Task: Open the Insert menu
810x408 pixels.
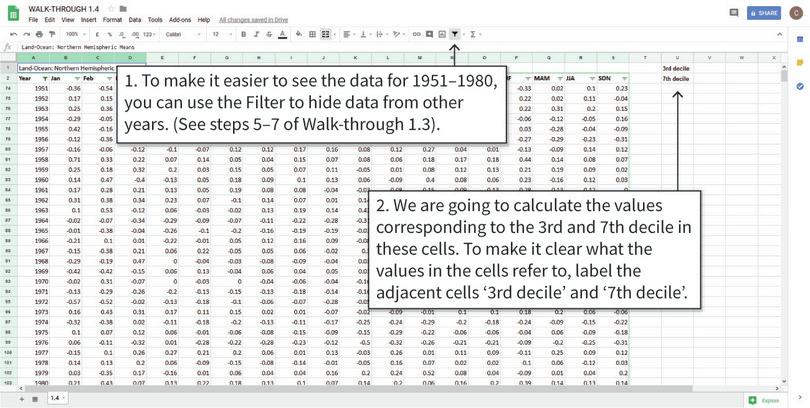Action: click(x=88, y=20)
